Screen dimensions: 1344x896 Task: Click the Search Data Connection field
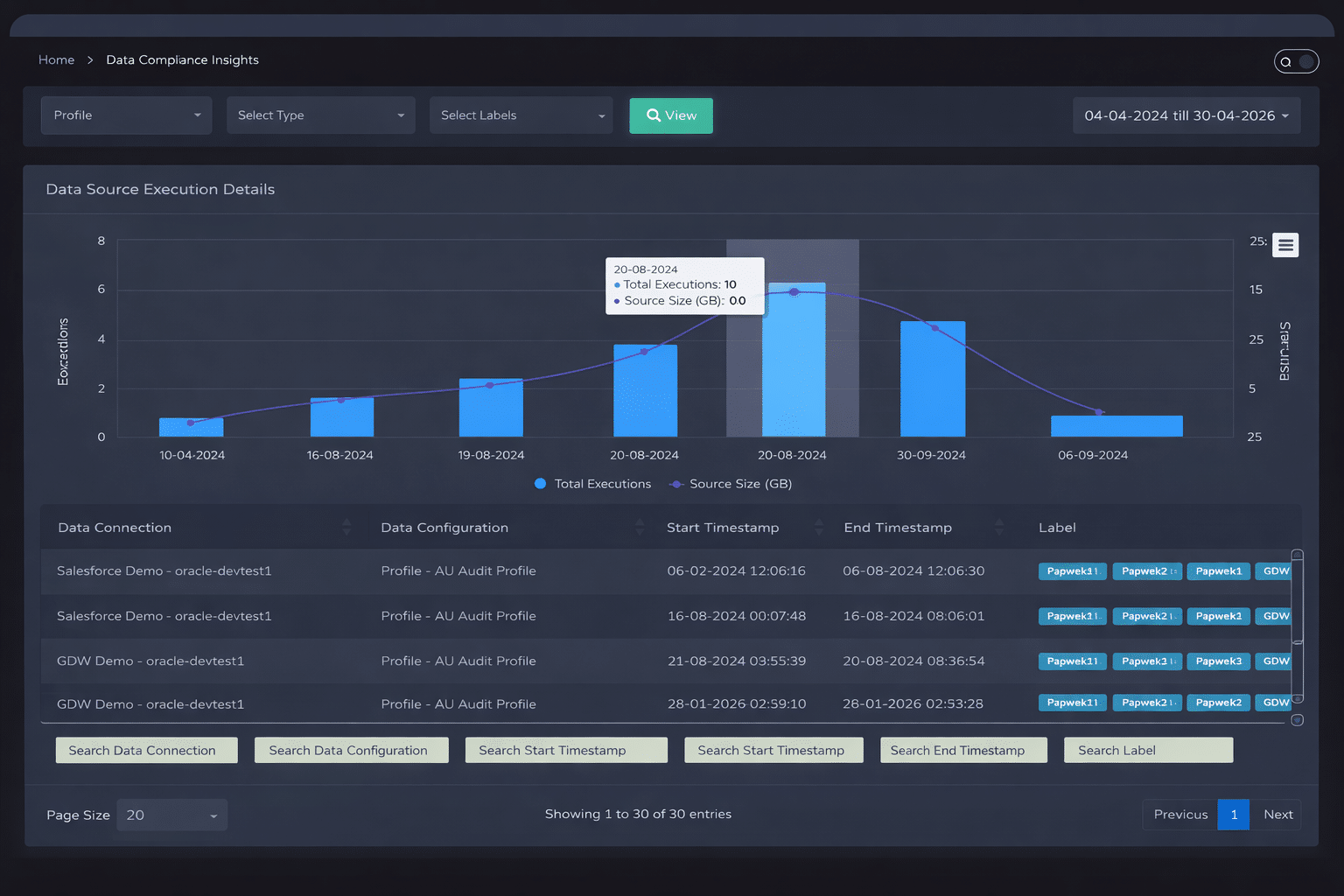click(146, 750)
